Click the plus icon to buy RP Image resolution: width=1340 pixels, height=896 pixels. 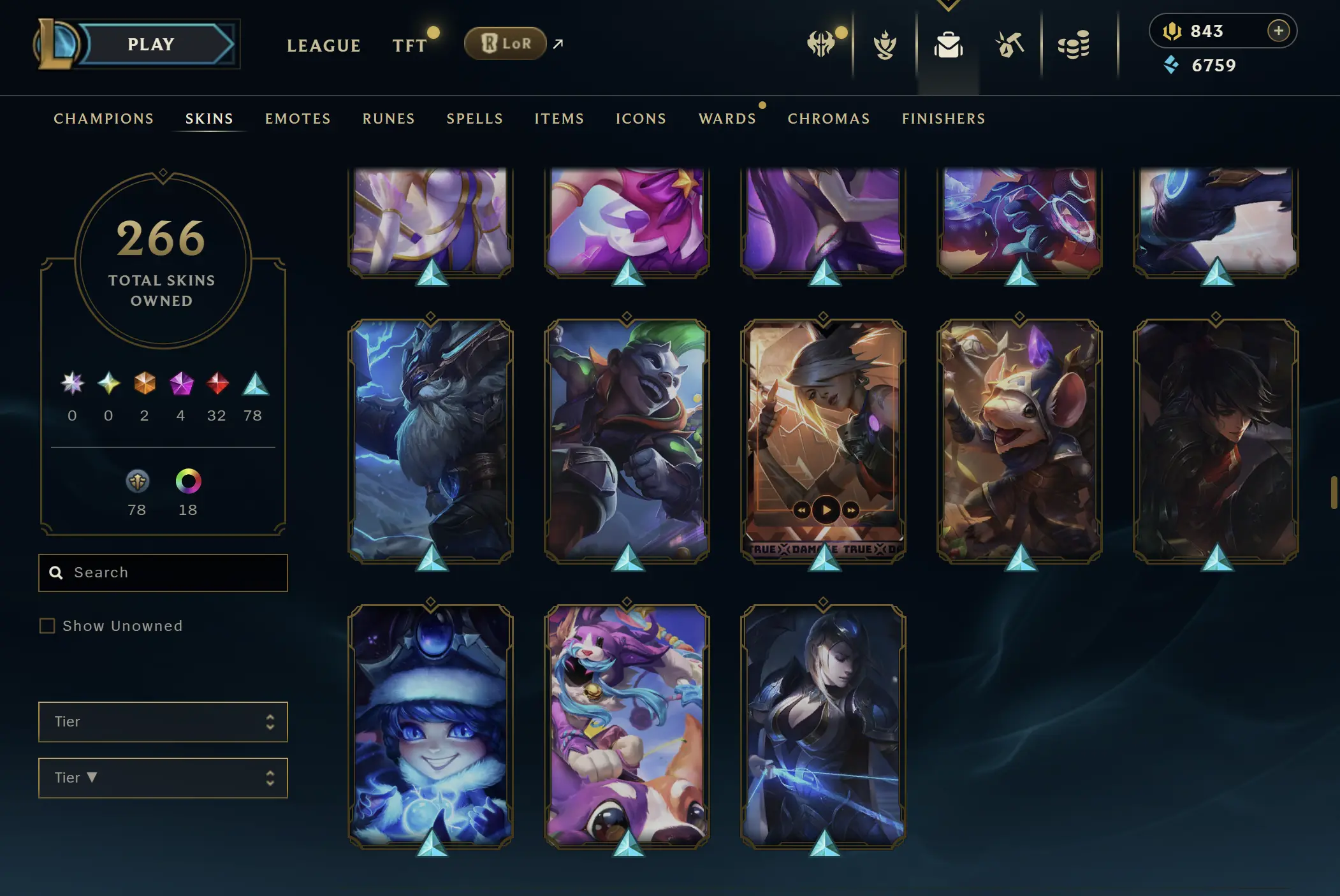1278,31
